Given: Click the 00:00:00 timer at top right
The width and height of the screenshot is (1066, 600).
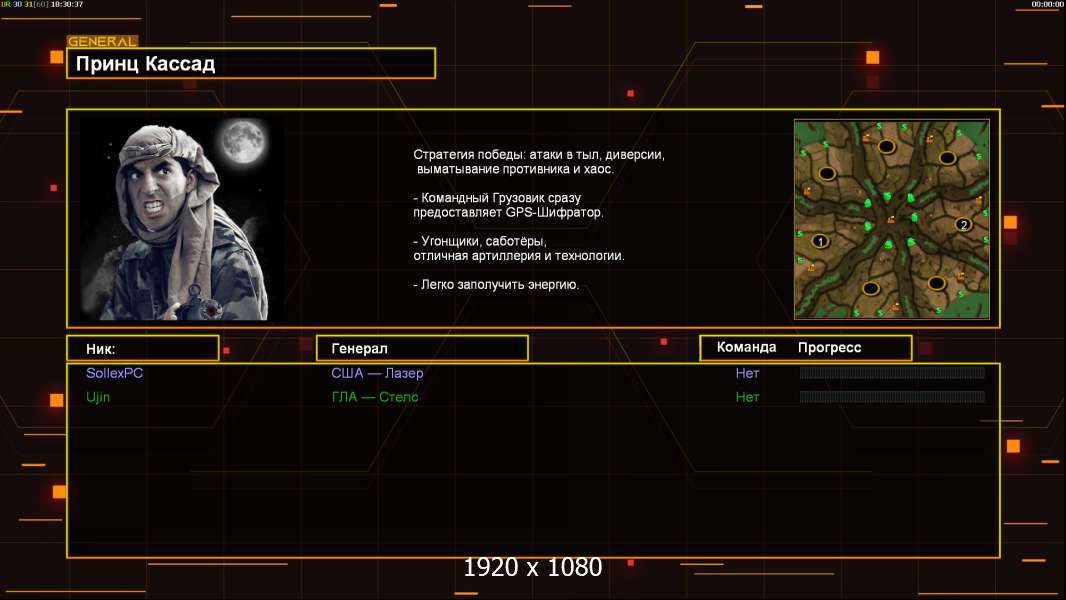Looking at the screenshot, I should 1047,5.
